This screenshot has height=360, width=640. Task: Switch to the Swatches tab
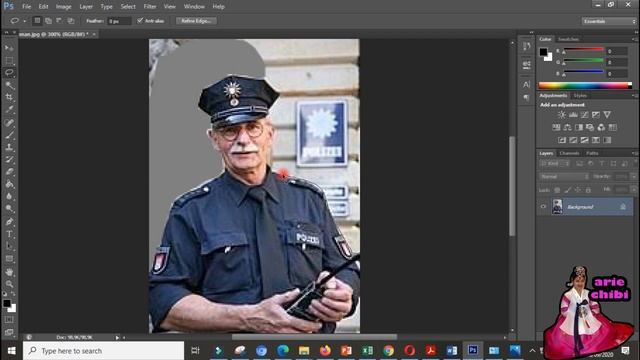568,39
